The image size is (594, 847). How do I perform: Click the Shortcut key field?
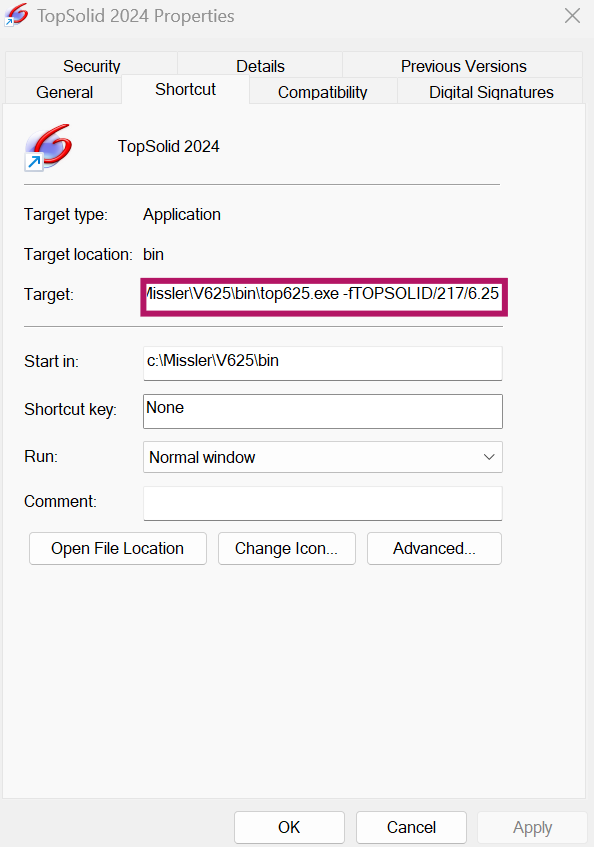pos(323,411)
